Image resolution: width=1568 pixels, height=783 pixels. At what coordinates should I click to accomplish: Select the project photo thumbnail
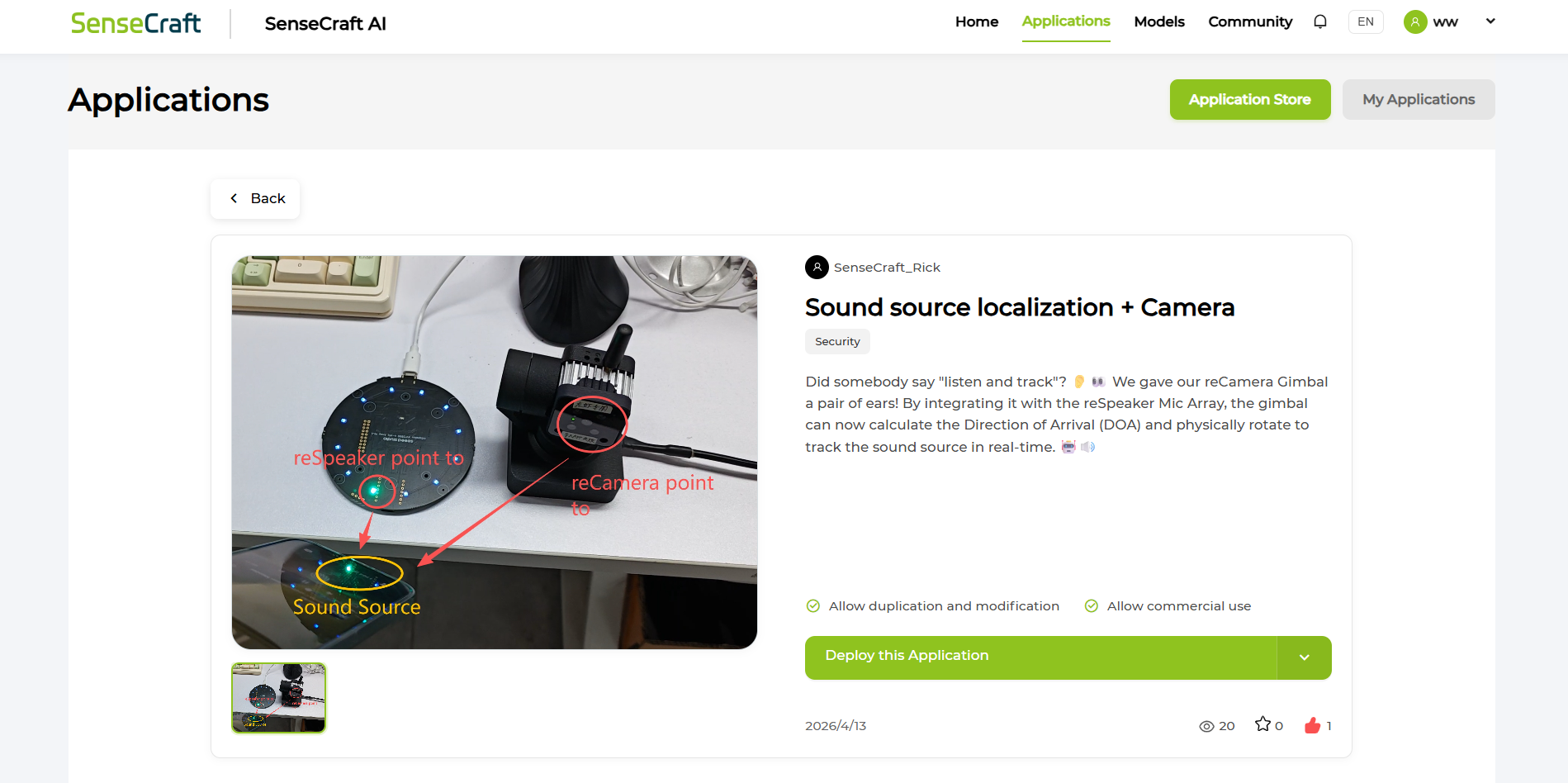(x=279, y=698)
